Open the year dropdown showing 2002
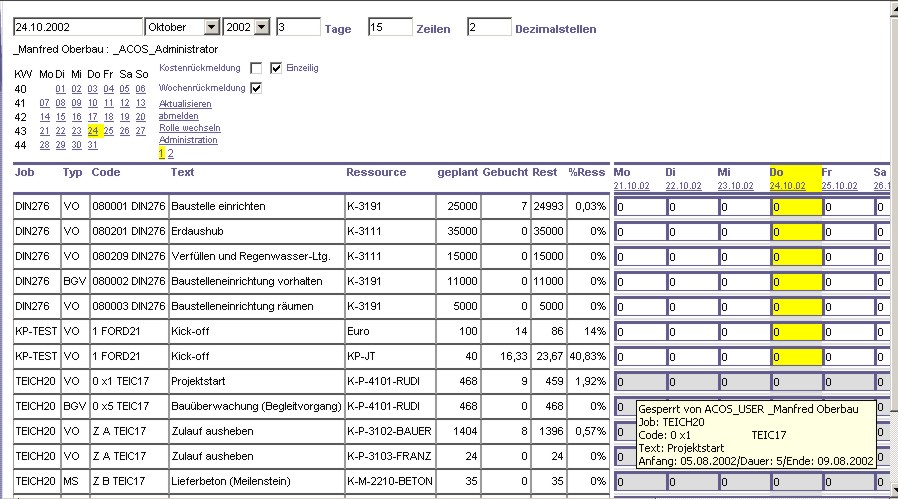The width and height of the screenshot is (898, 499). point(262,27)
